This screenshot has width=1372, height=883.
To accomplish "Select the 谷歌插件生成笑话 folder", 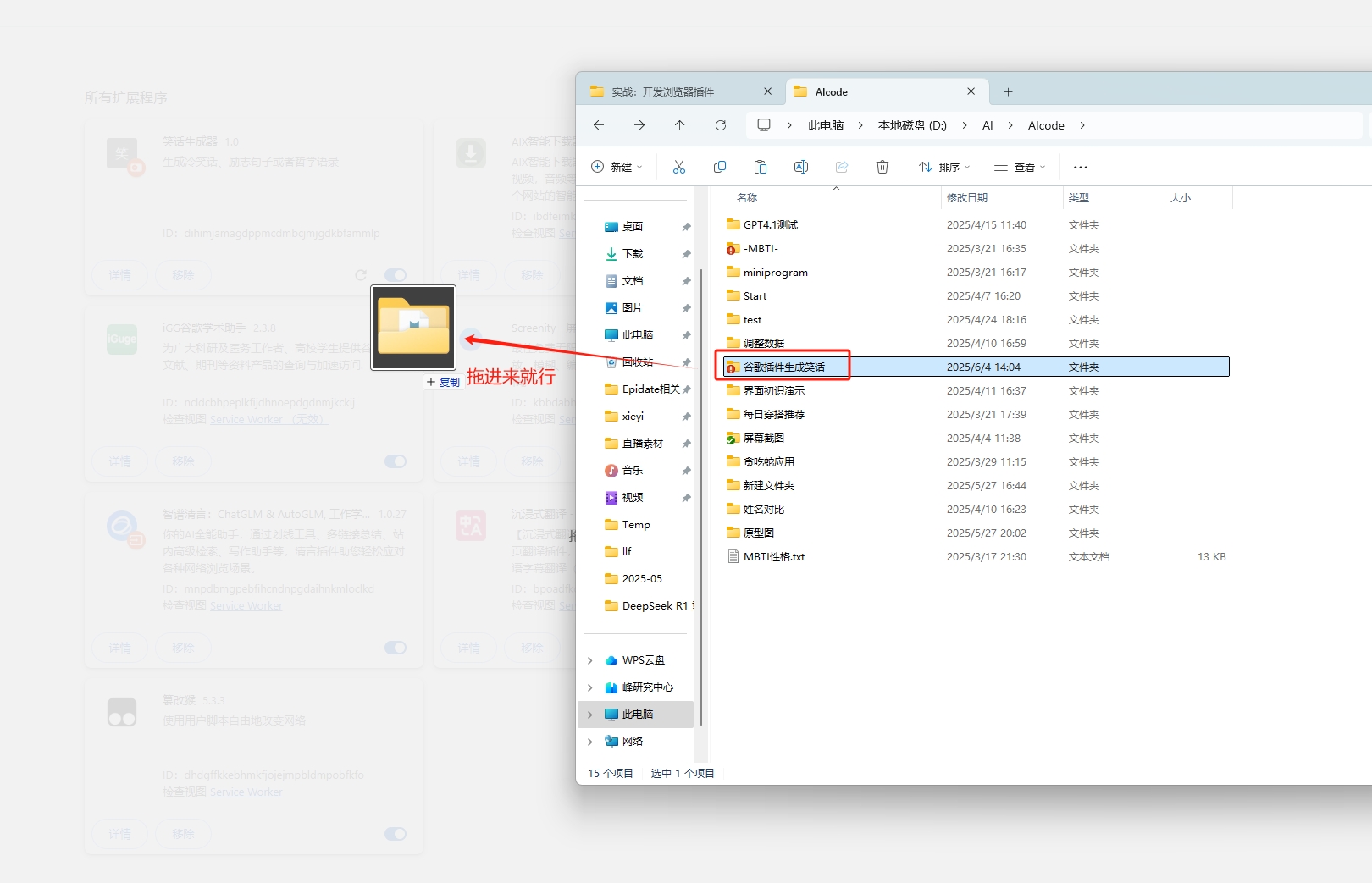I will tap(783, 367).
